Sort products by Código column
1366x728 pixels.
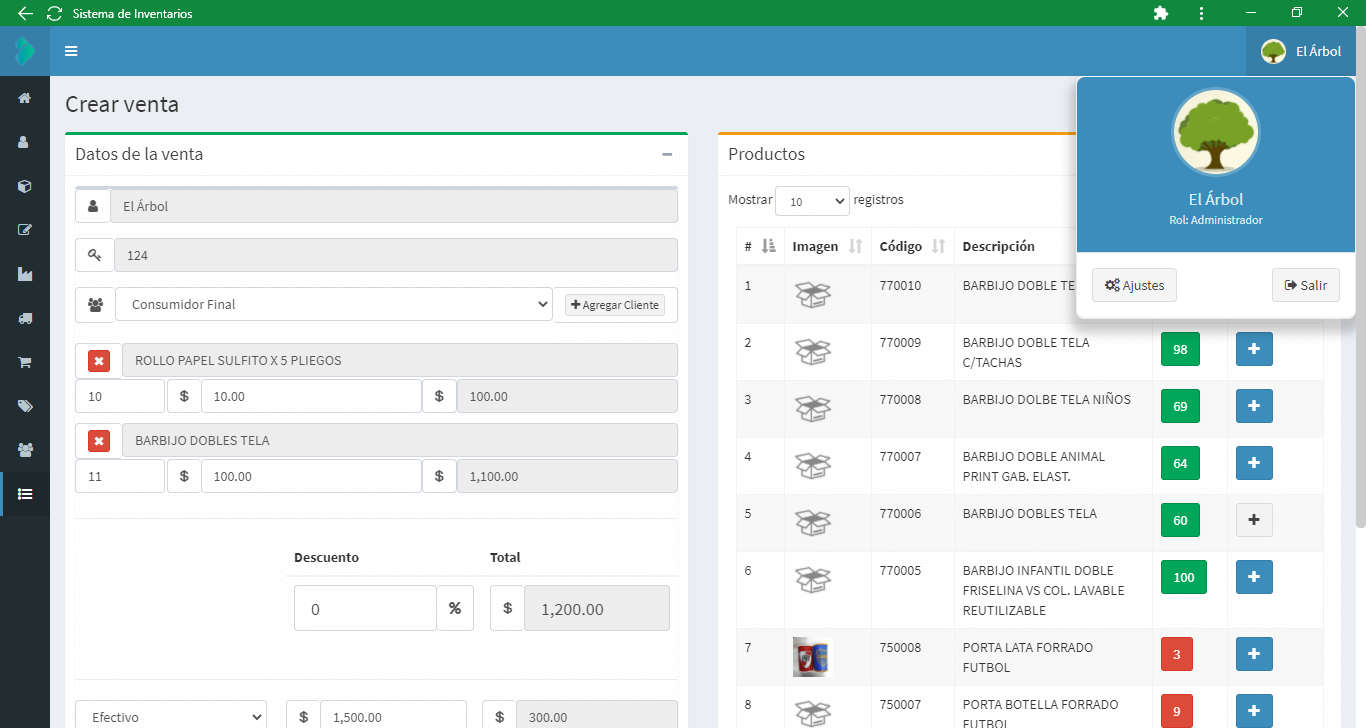click(938, 246)
